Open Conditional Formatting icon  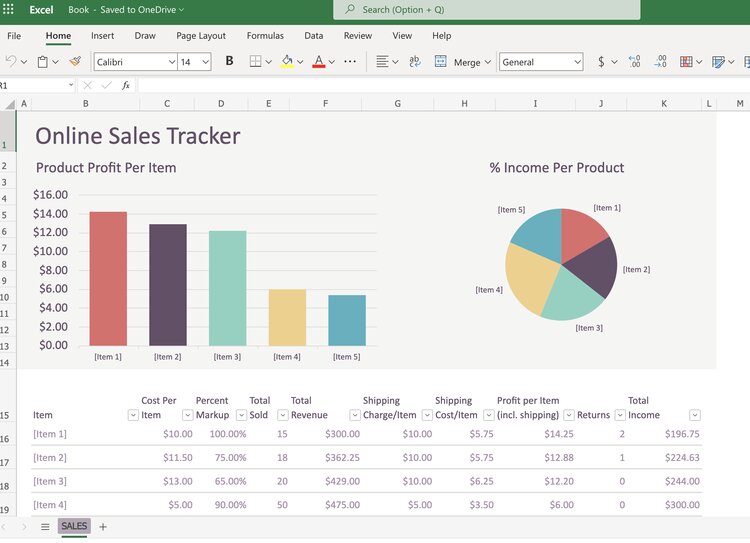pyautogui.click(x=686, y=62)
